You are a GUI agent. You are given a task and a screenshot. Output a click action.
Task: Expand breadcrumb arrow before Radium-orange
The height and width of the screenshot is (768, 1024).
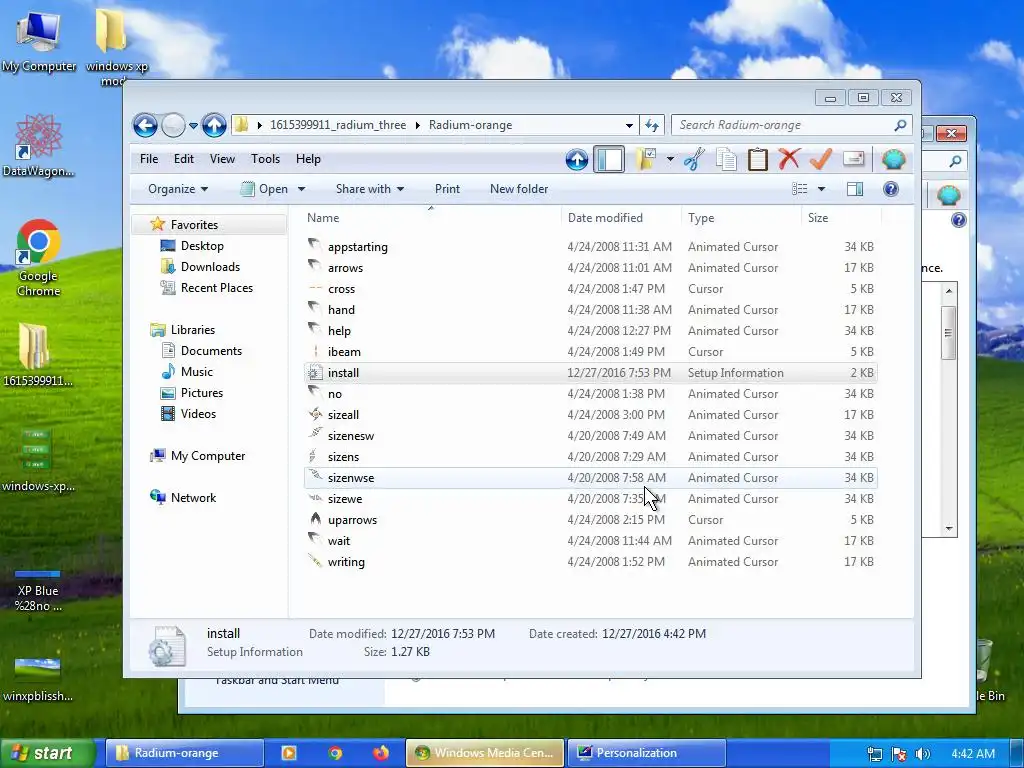pos(418,125)
